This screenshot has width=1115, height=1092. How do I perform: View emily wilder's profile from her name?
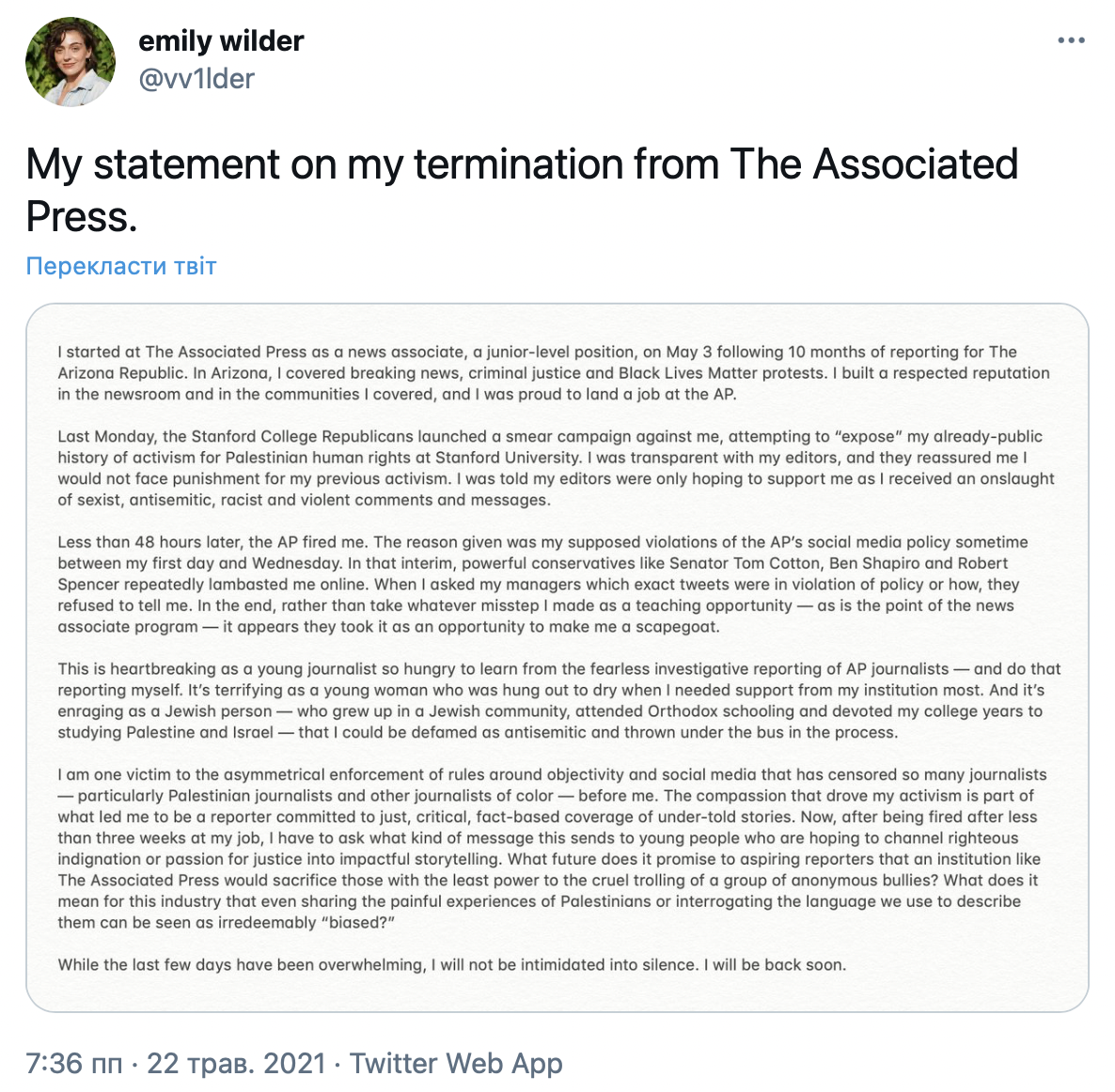pos(222,40)
